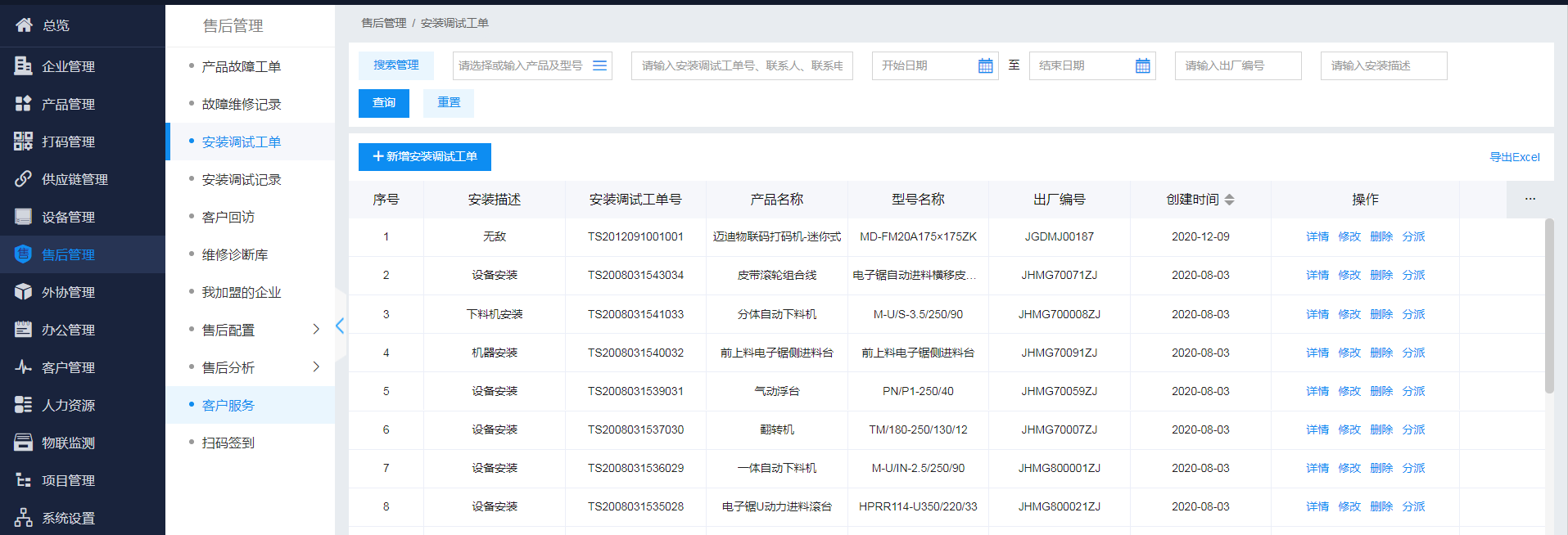Click the 请输入出厂编号 input field
This screenshot has width=1568, height=535.
pos(1237,65)
